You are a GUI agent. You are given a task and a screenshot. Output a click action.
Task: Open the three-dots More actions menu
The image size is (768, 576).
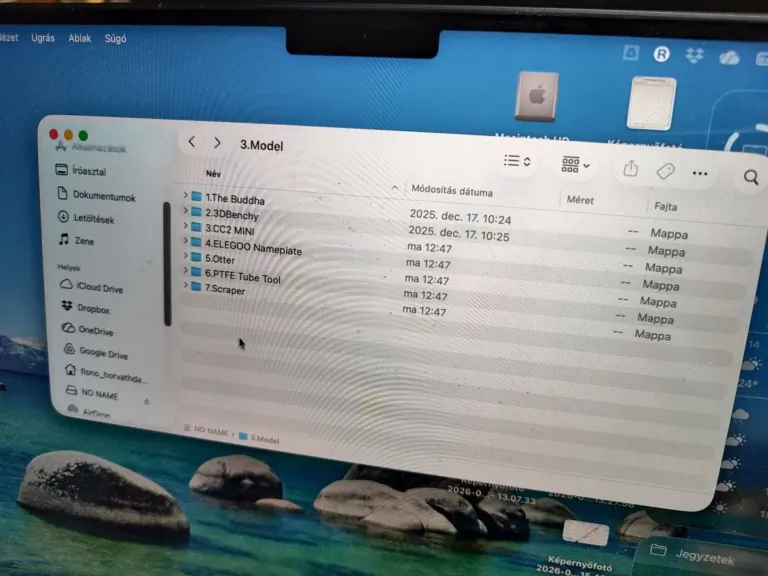(700, 173)
